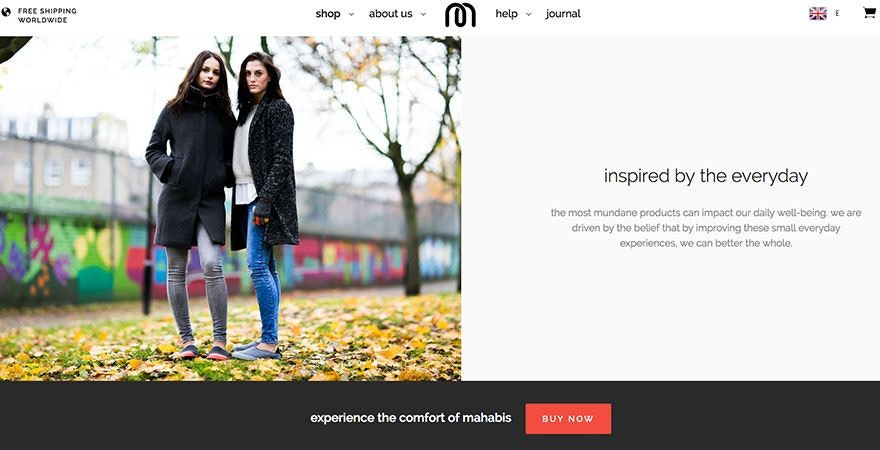Open the help menu item
This screenshot has height=450, width=880.
(506, 13)
